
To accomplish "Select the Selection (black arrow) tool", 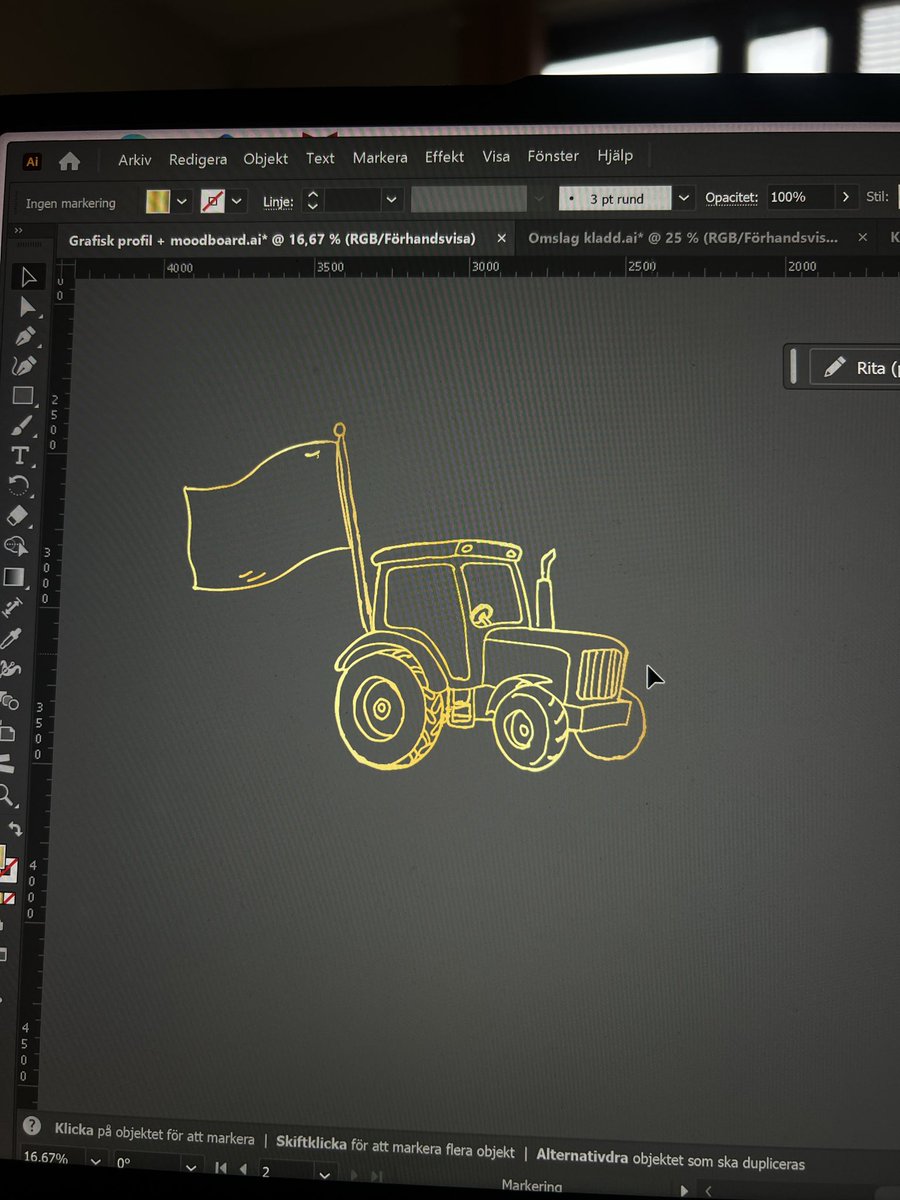I will tap(28, 277).
